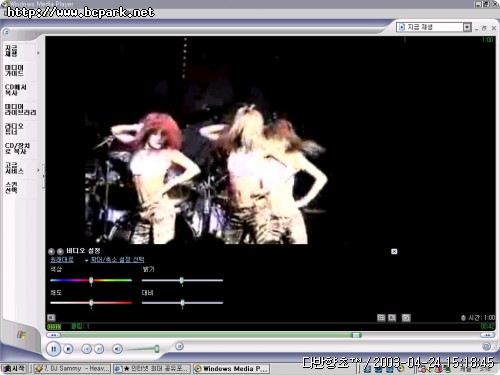Click the hue (색상) rainbow slider
Viewport: 500px width, 375px height.
pos(91,280)
